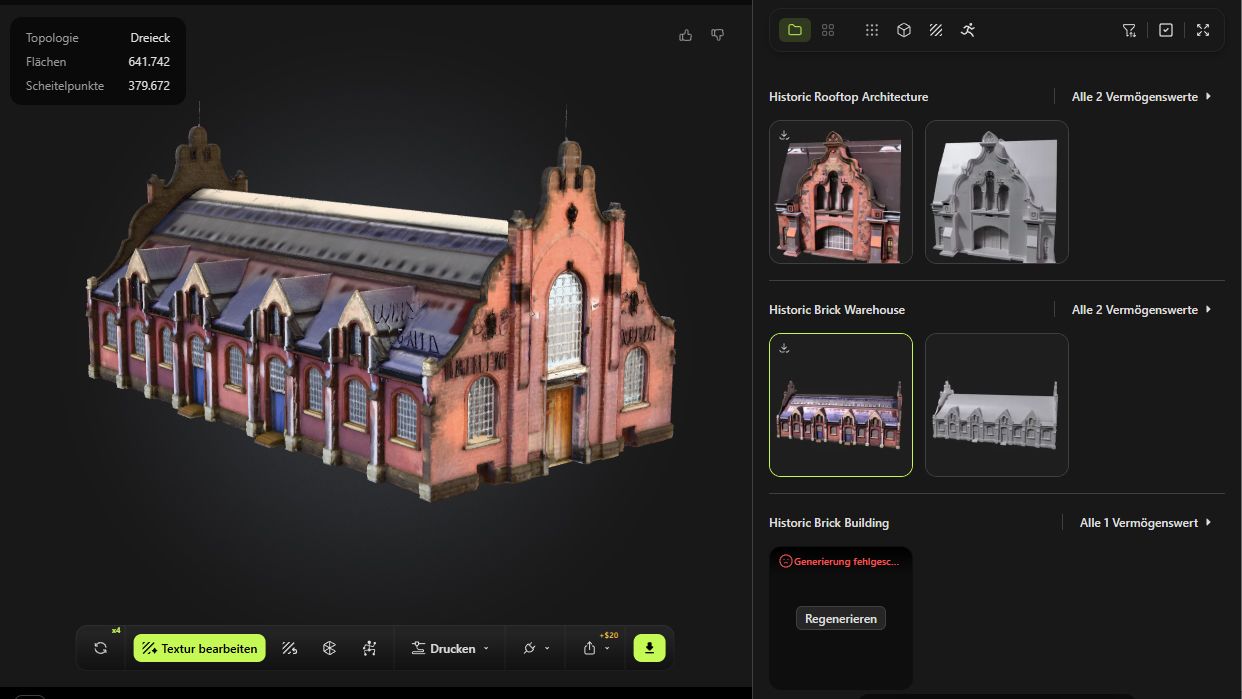Select the gray Historic Brick Warehouse thumbnail
The height and width of the screenshot is (699, 1242).
pyautogui.click(x=996, y=405)
